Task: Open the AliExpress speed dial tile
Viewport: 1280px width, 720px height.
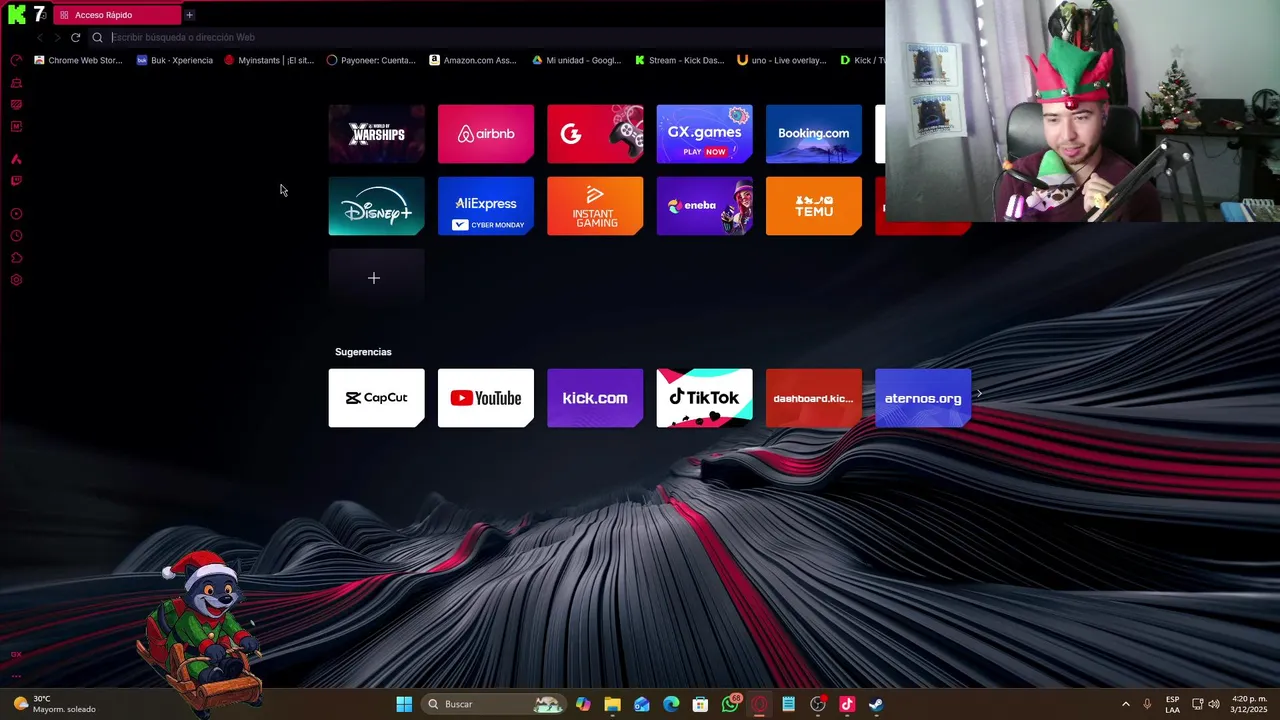Action: pyautogui.click(x=486, y=206)
